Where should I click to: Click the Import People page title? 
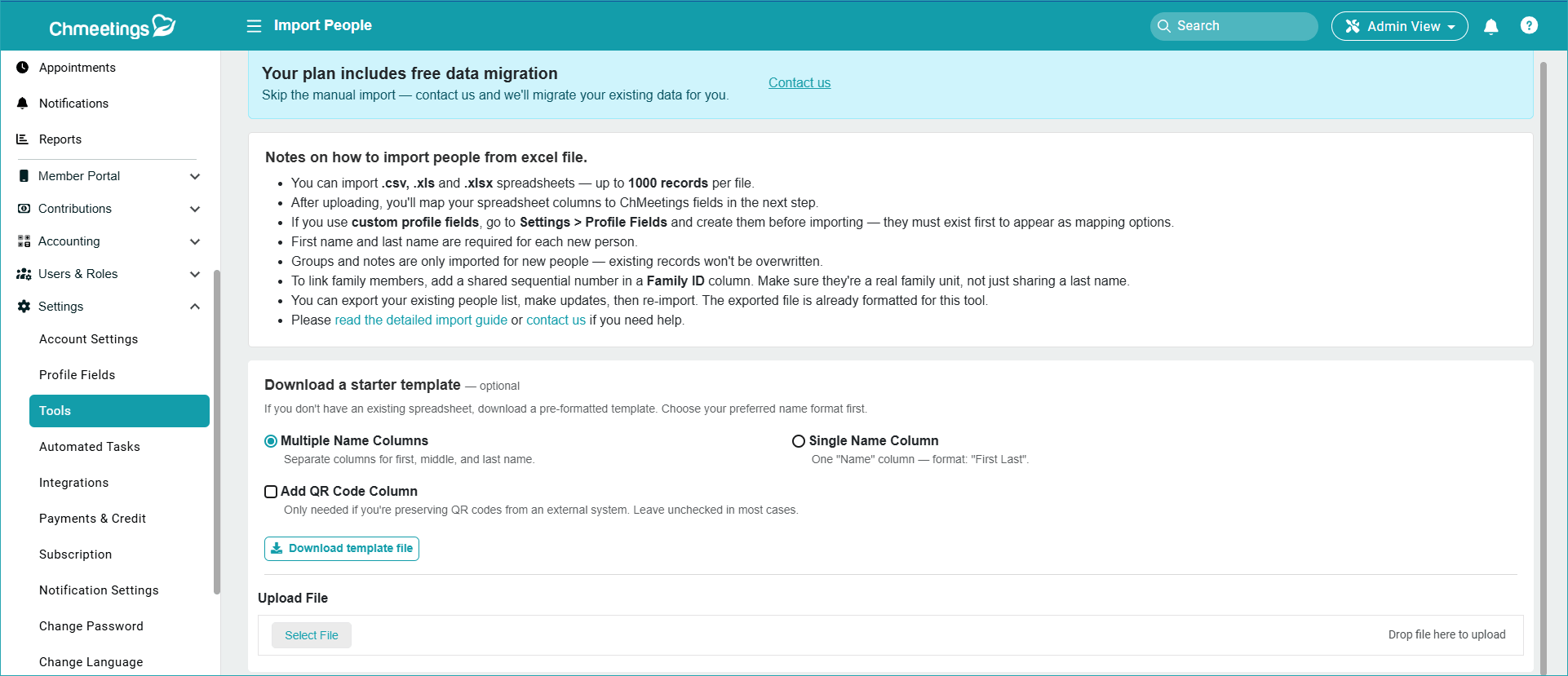(x=323, y=25)
